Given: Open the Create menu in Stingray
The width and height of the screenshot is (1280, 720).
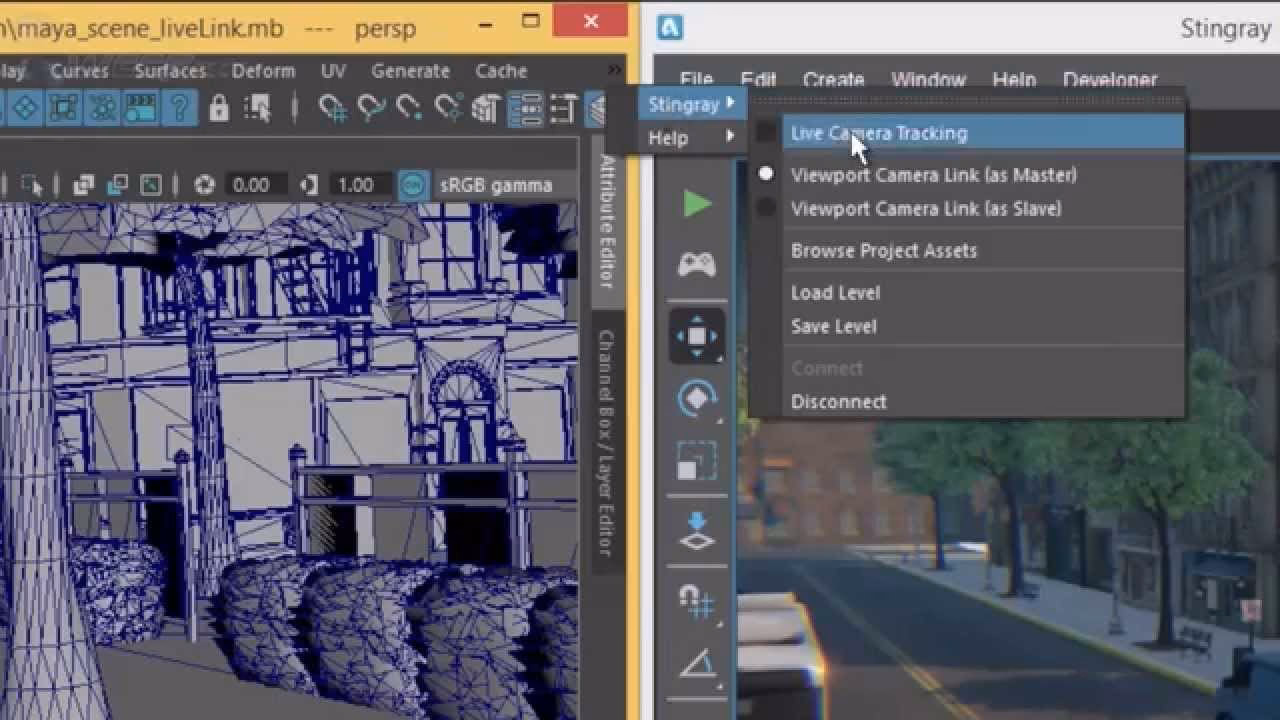Looking at the screenshot, I should tap(833, 79).
